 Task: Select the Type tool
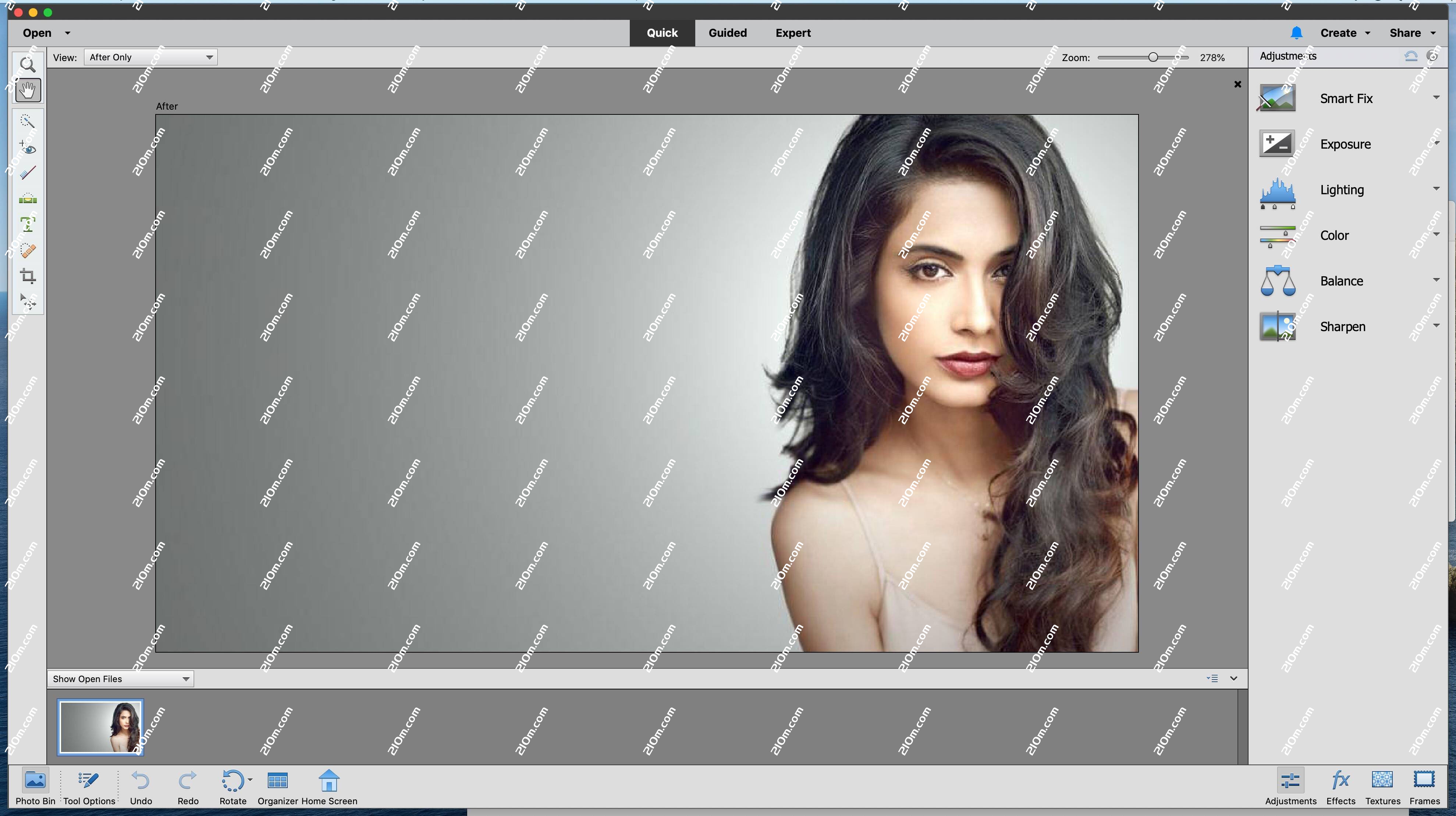pos(28,224)
